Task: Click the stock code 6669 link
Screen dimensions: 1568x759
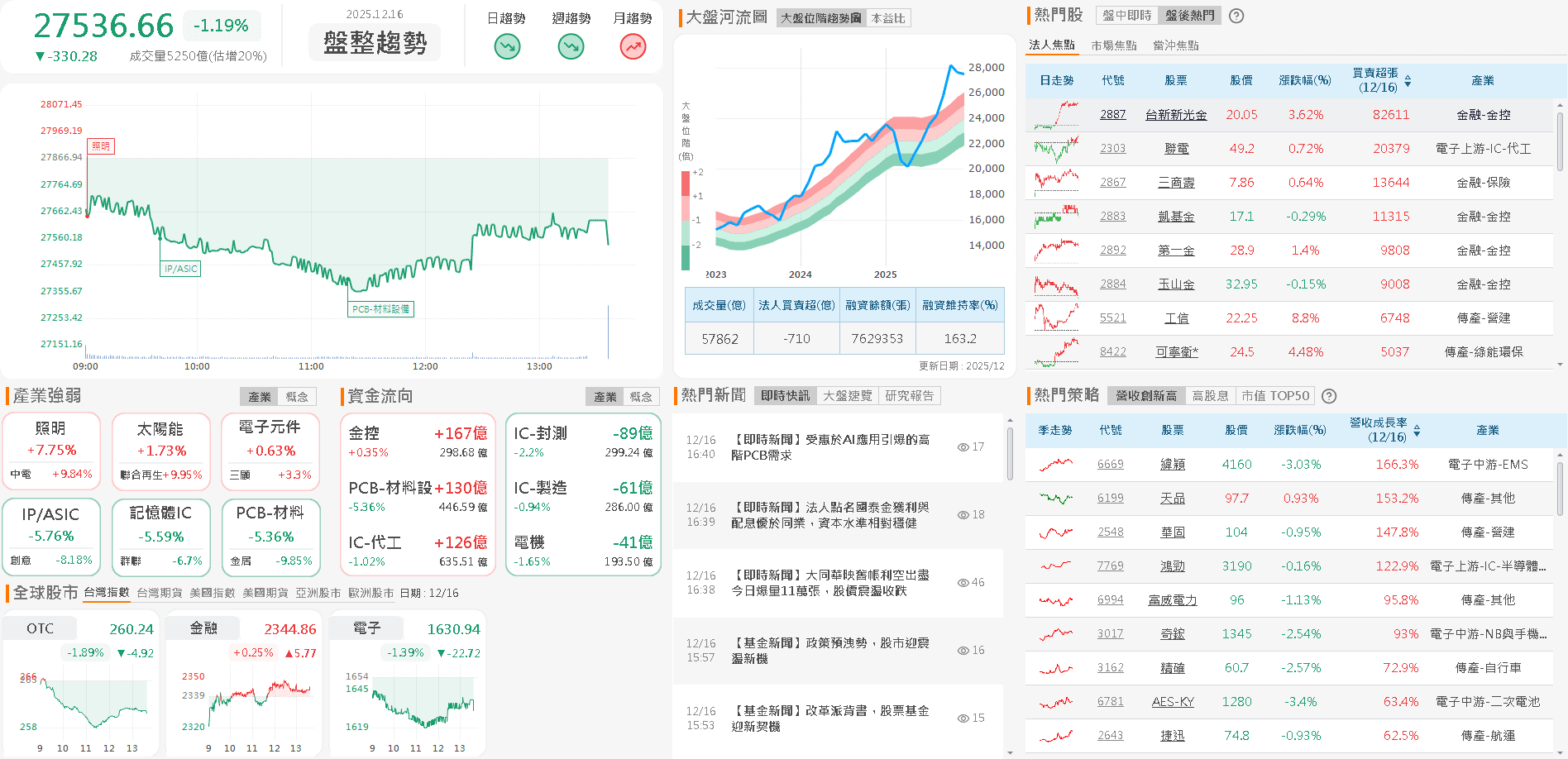Action: tap(1110, 464)
